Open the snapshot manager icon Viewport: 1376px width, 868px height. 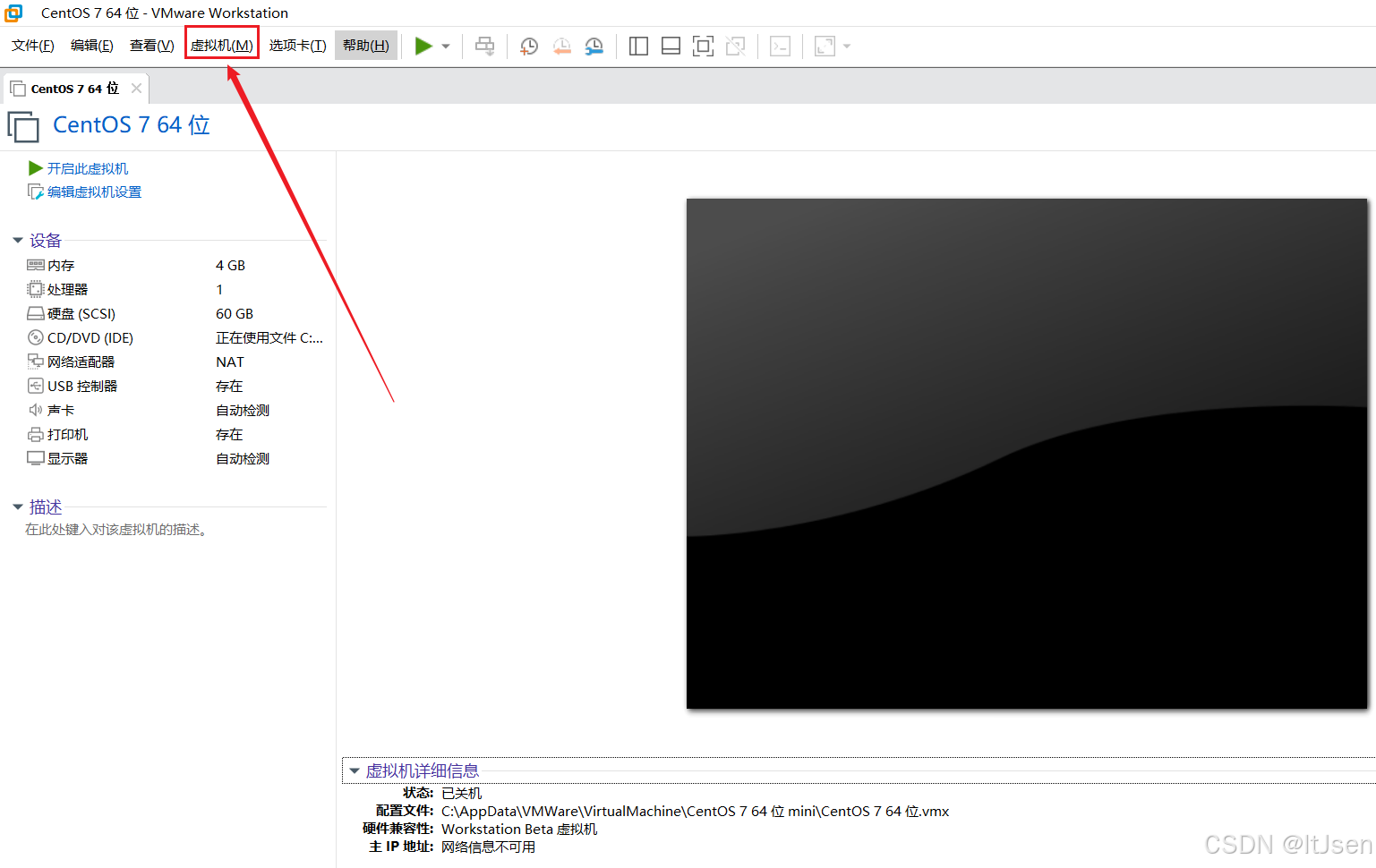point(594,46)
